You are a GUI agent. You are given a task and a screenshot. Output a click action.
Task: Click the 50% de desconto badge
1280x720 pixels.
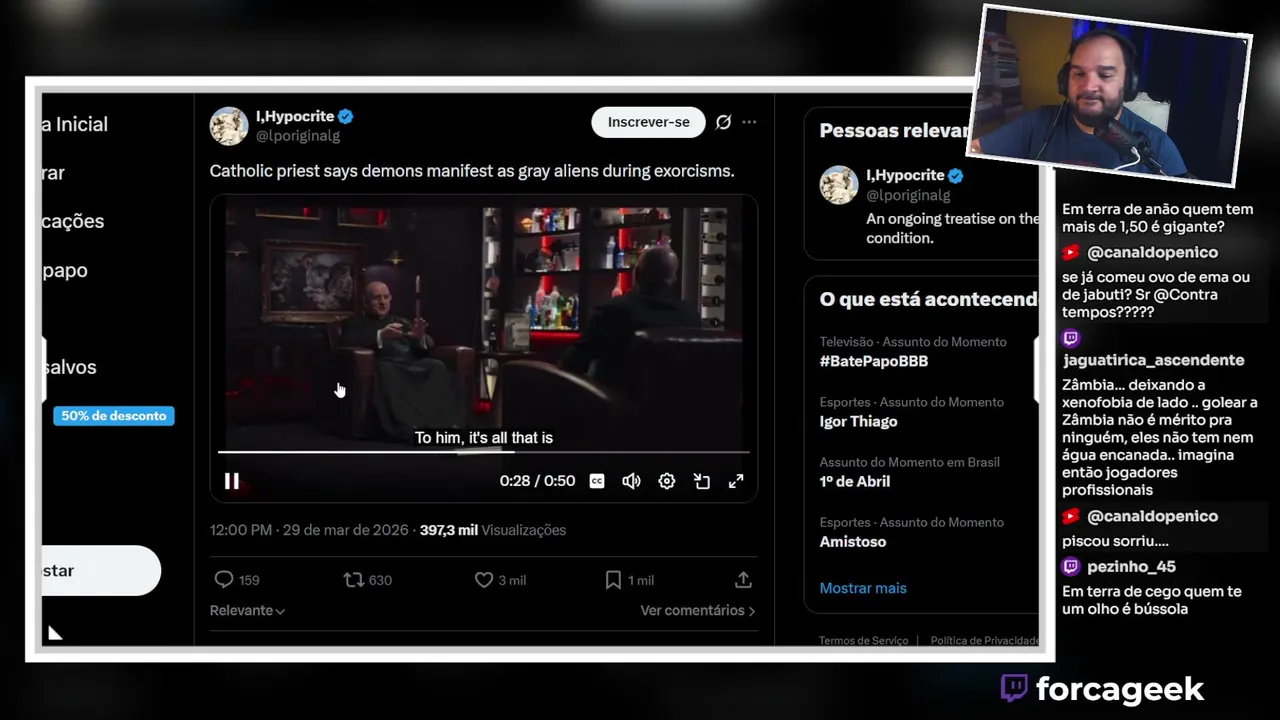(114, 416)
